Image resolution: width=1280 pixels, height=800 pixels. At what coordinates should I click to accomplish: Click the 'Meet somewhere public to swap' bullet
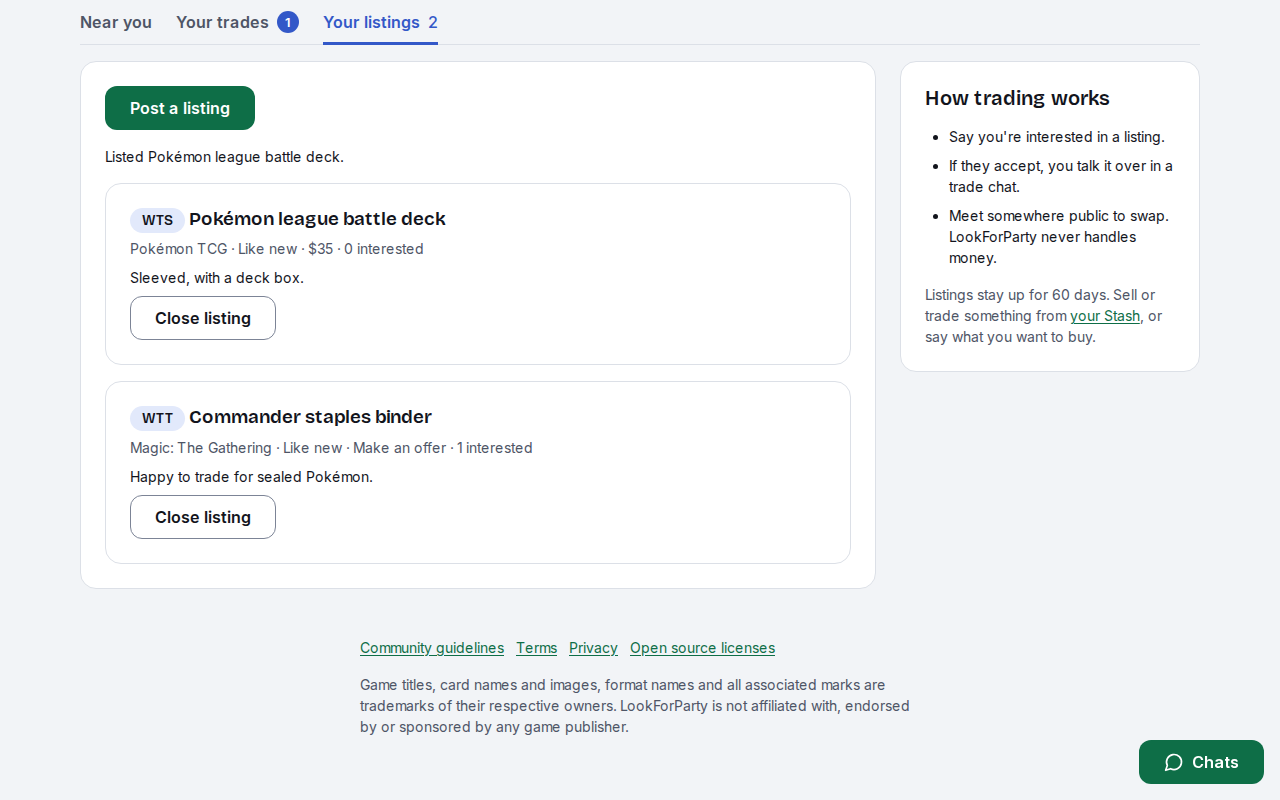tap(1059, 237)
